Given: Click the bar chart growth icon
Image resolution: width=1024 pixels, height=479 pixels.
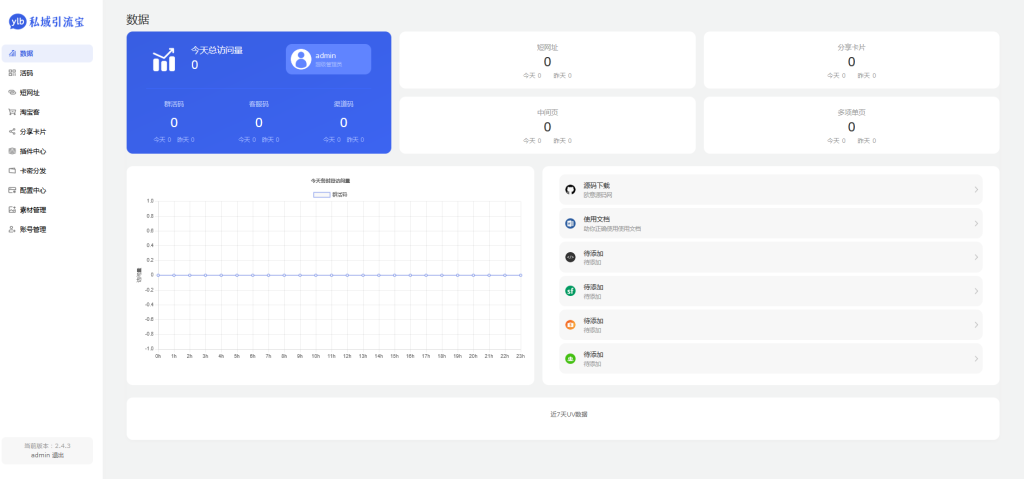Looking at the screenshot, I should pyautogui.click(x=164, y=60).
